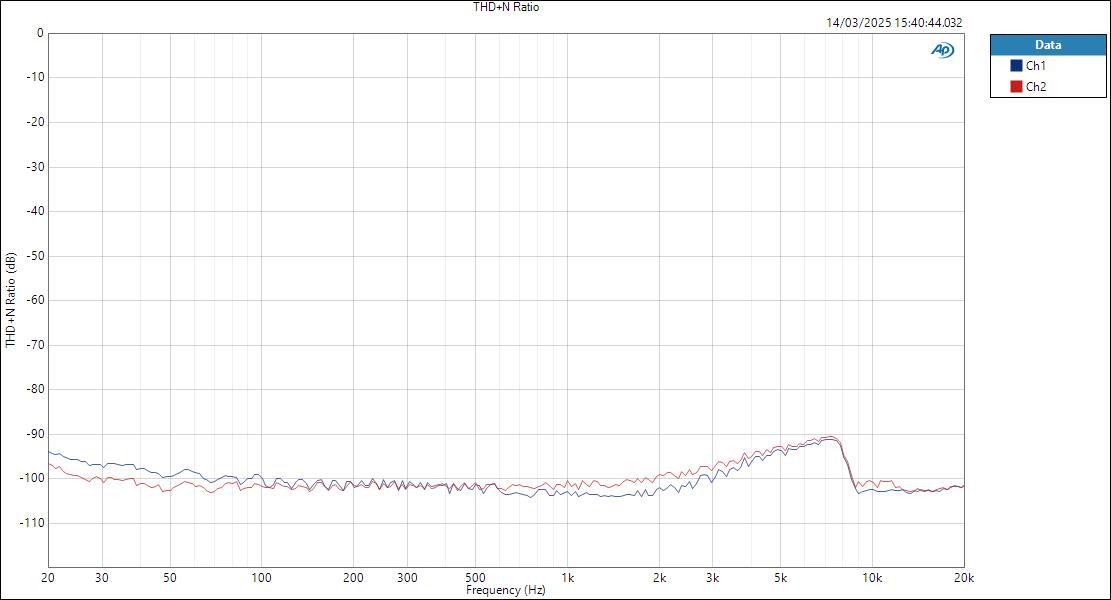
Task: Click the 20k frequency tick label
Action: coord(962,578)
